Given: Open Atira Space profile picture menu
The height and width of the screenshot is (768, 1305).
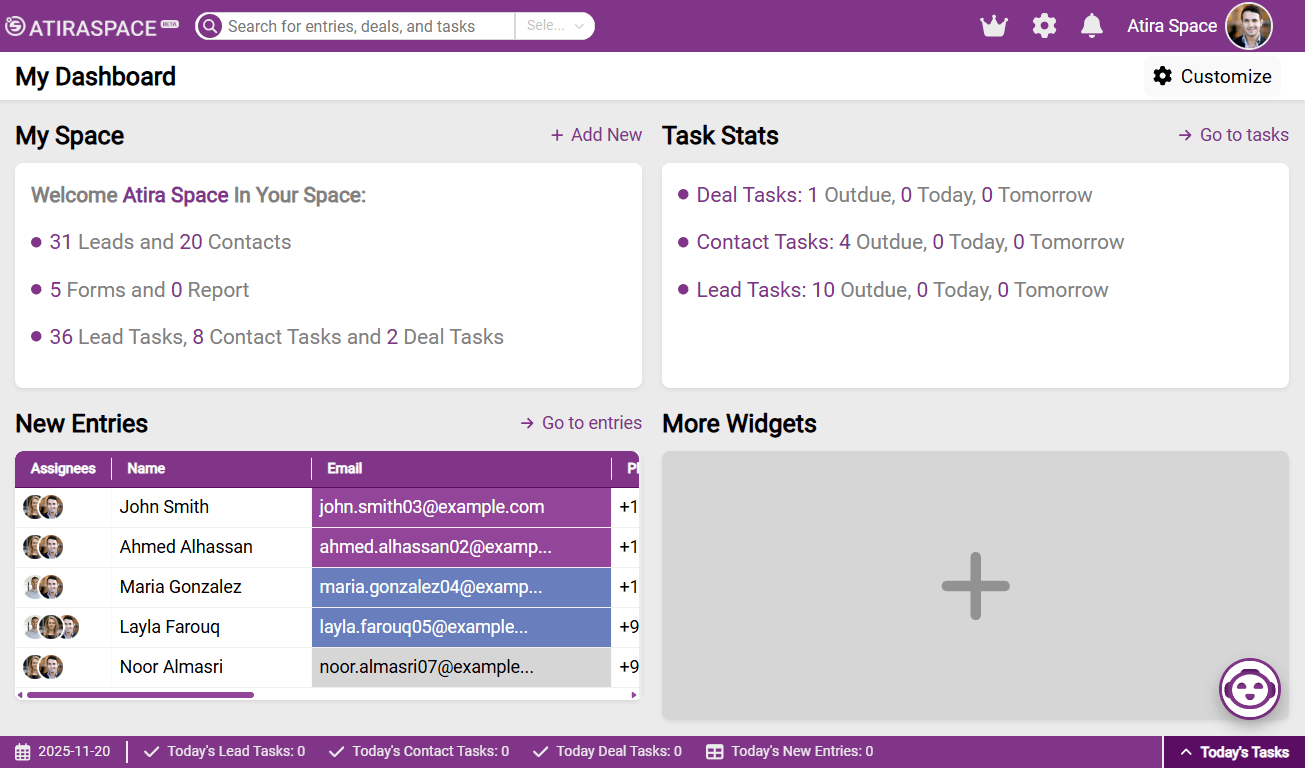Looking at the screenshot, I should click(x=1248, y=26).
